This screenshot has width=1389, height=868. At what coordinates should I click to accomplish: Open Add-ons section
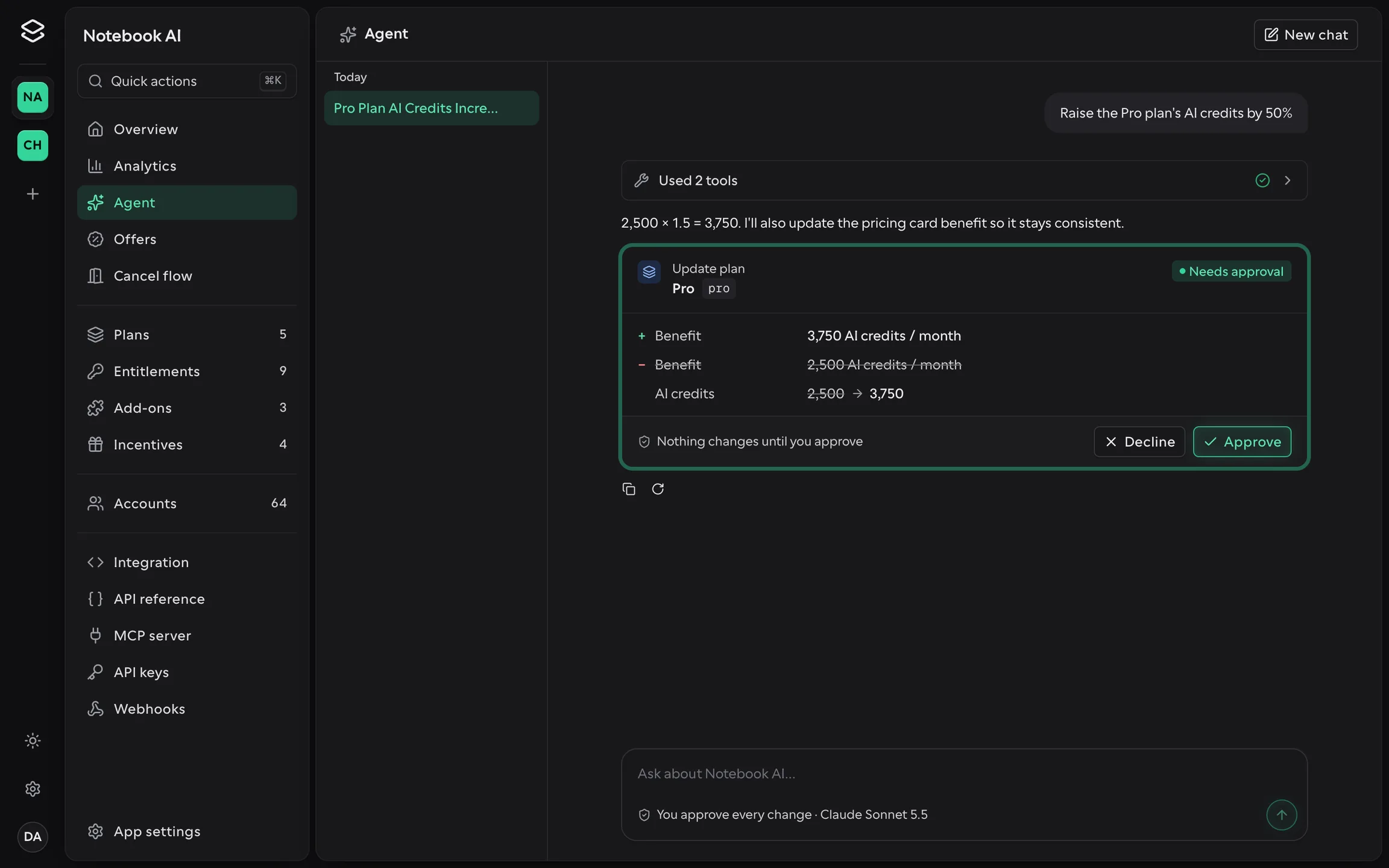pyautogui.click(x=187, y=408)
